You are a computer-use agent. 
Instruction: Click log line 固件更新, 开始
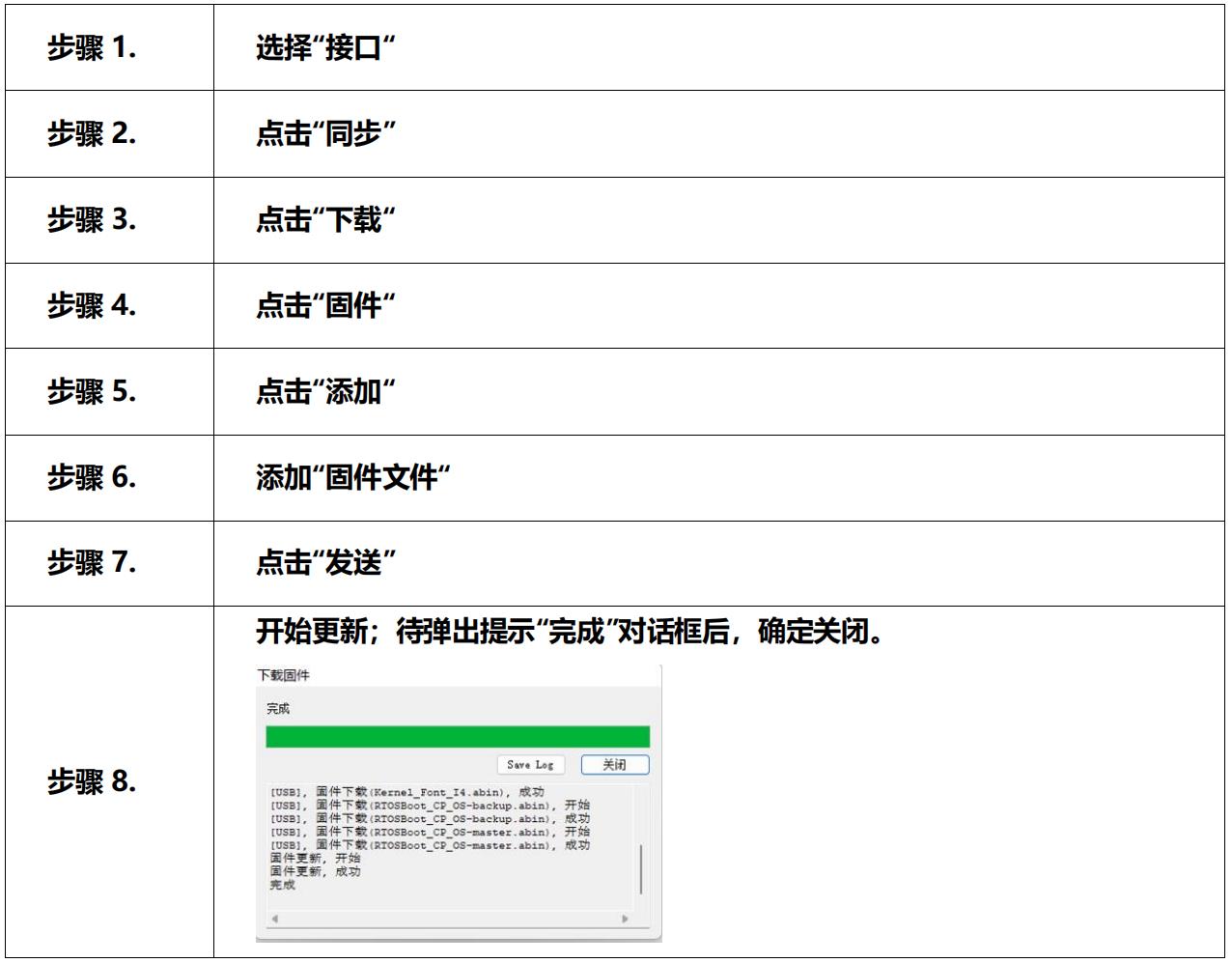point(315,859)
